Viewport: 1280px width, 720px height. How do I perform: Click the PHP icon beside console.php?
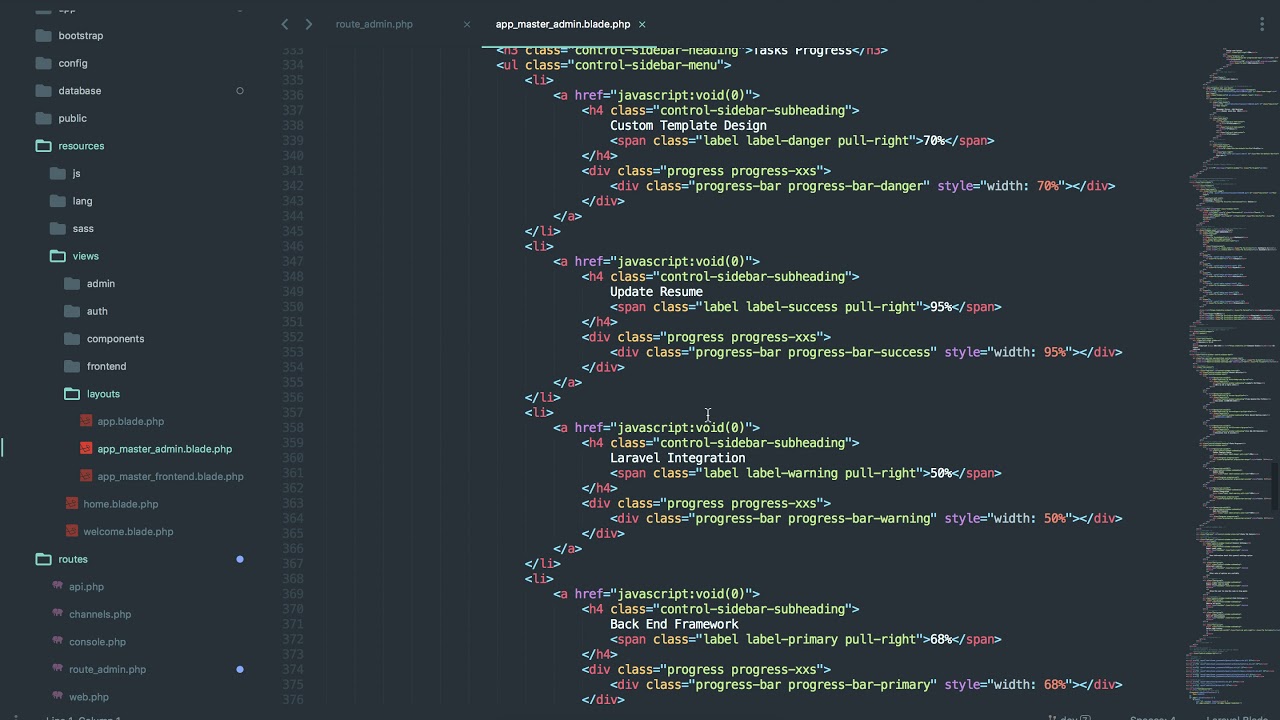tap(58, 641)
